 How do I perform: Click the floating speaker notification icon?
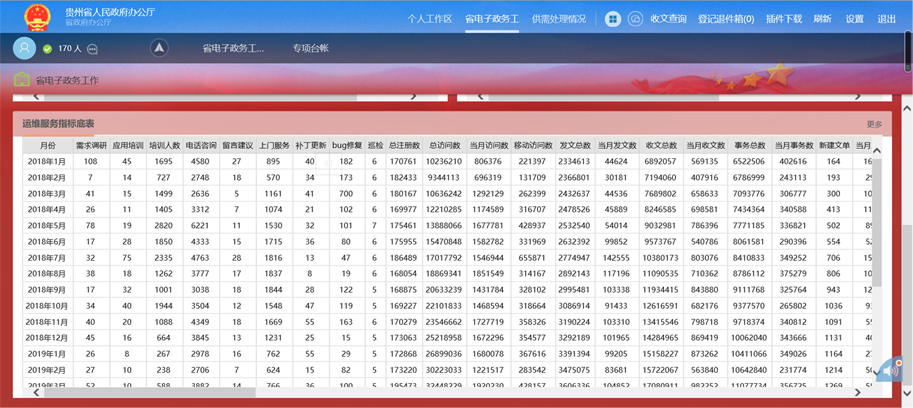click(x=888, y=370)
